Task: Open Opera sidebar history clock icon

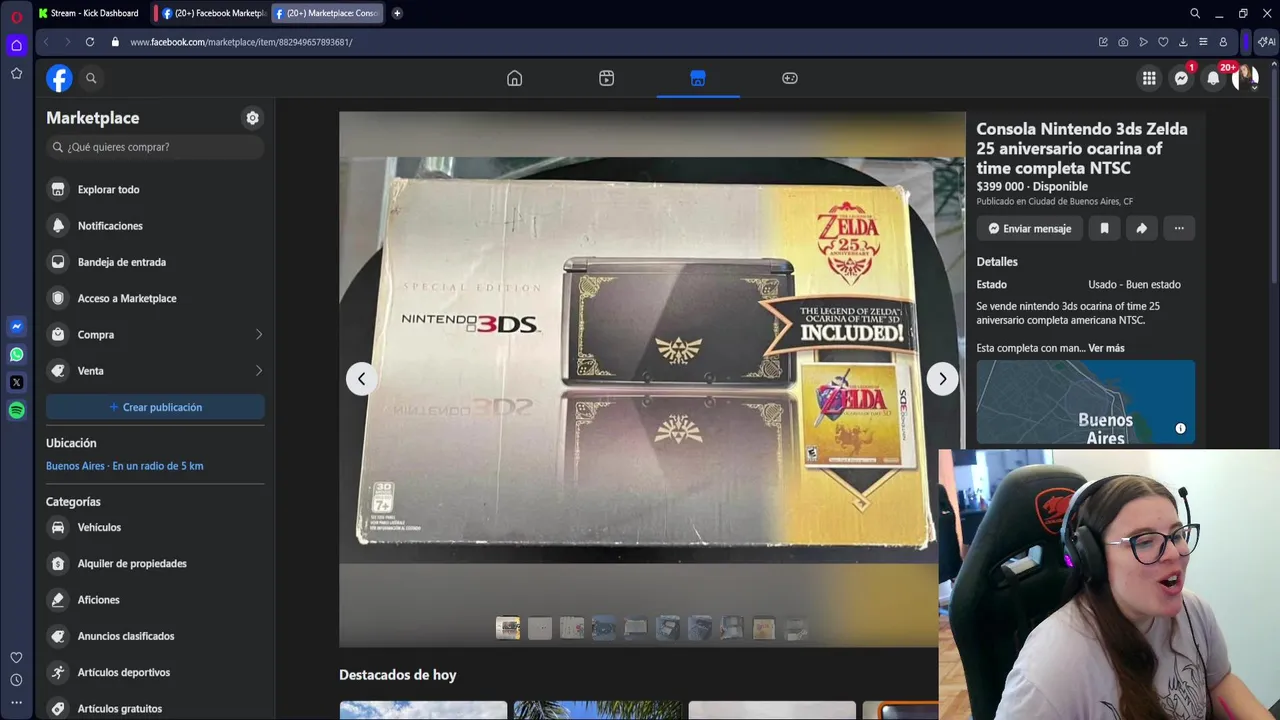Action: click(16, 680)
